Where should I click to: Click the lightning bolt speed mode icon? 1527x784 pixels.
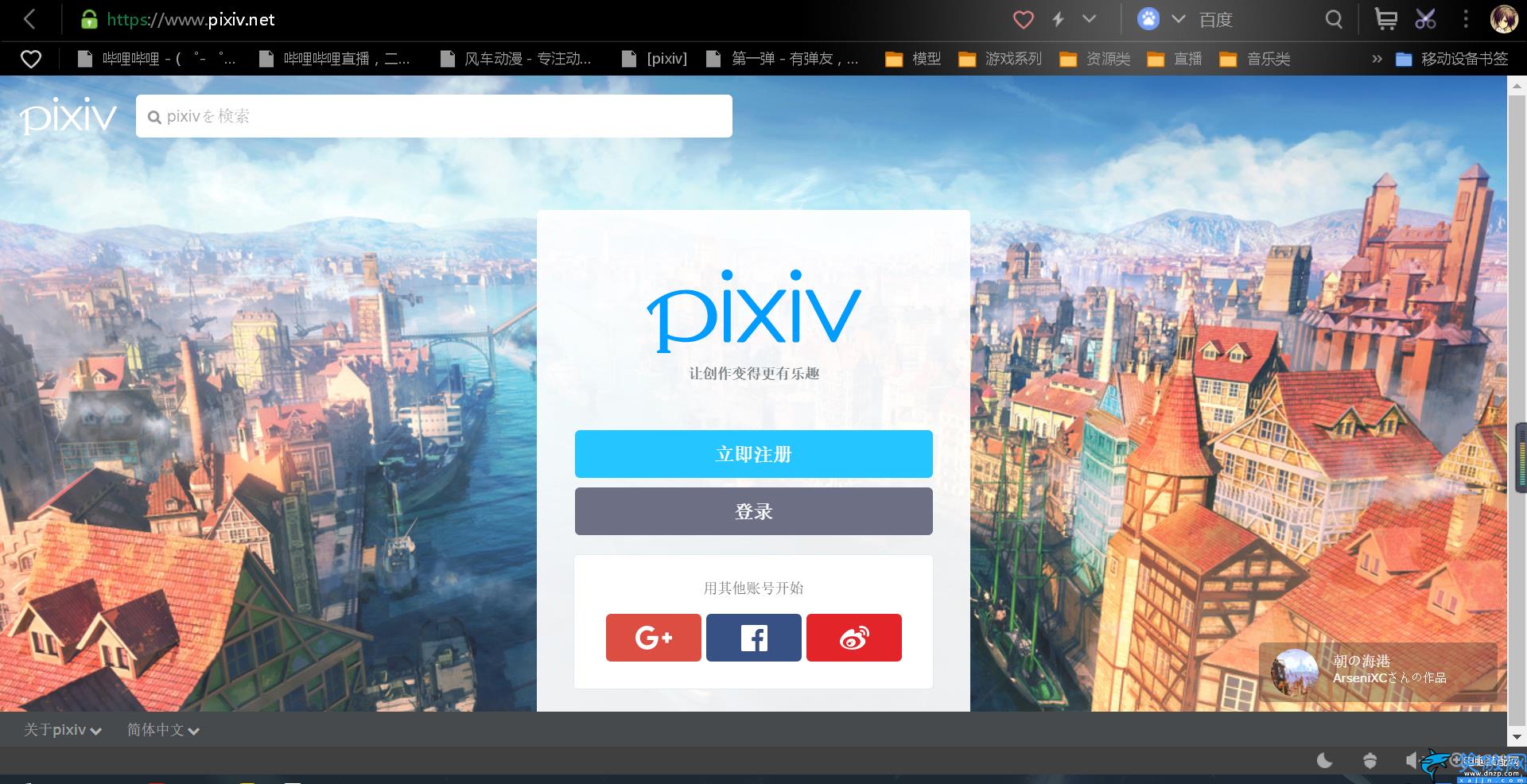click(x=1059, y=19)
